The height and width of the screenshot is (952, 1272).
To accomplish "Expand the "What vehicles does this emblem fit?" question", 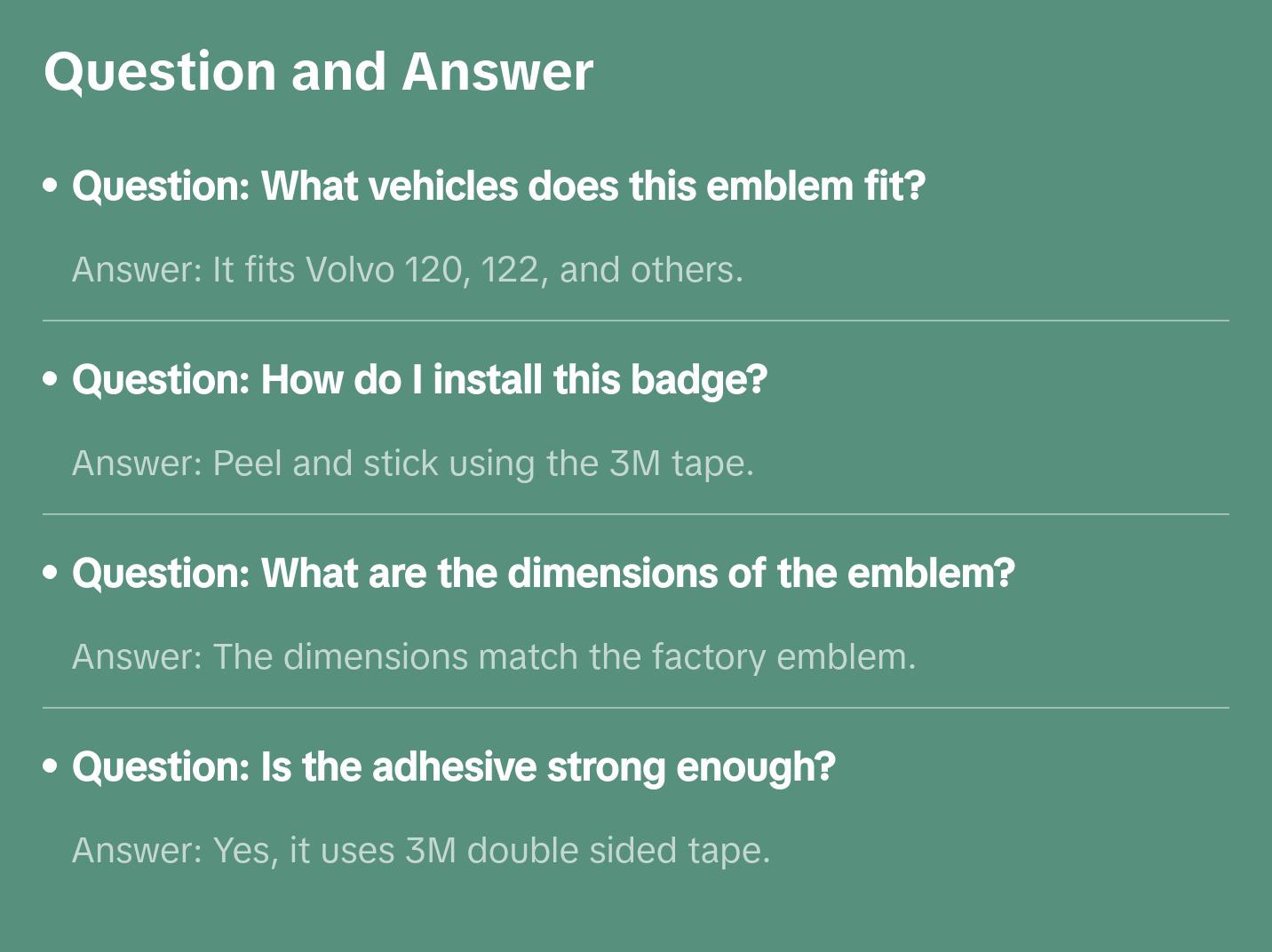I will (498, 186).
